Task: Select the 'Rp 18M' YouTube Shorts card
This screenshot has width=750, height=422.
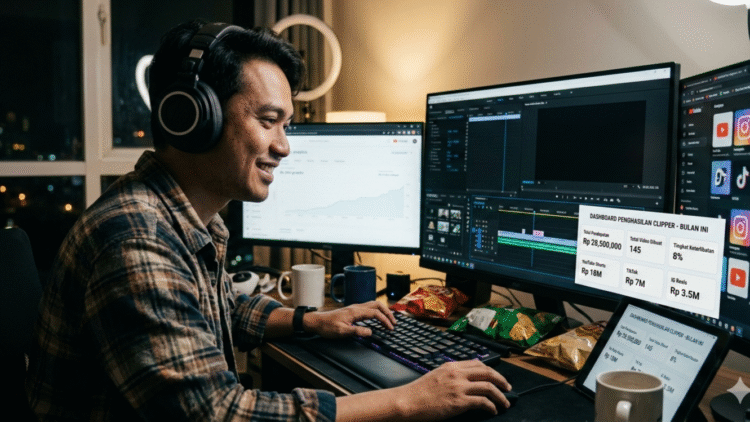Action: 599,271
